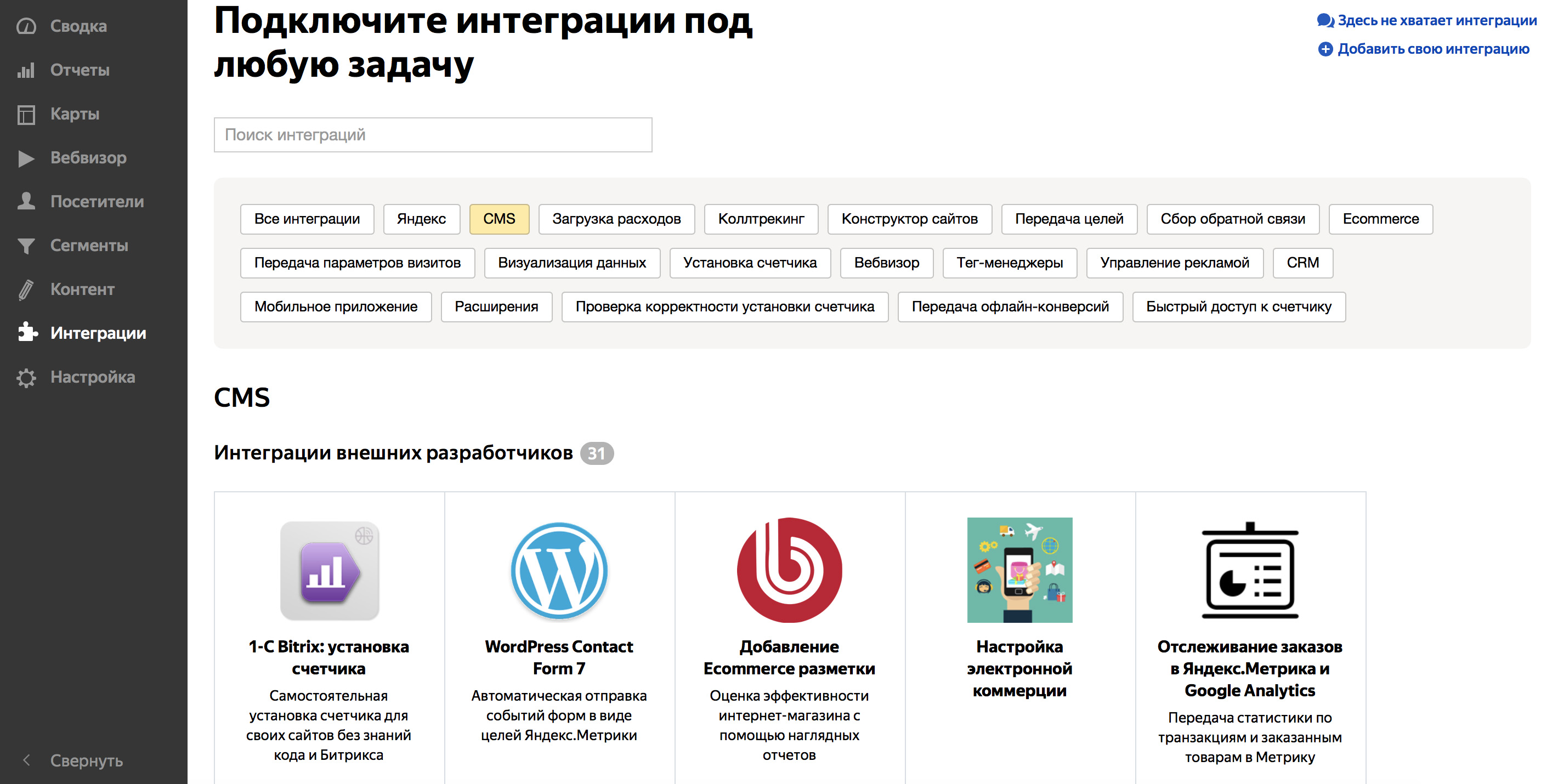Image resolution: width=1541 pixels, height=784 pixels.
Task: Filter by Передача параметров визитов
Action: (357, 263)
